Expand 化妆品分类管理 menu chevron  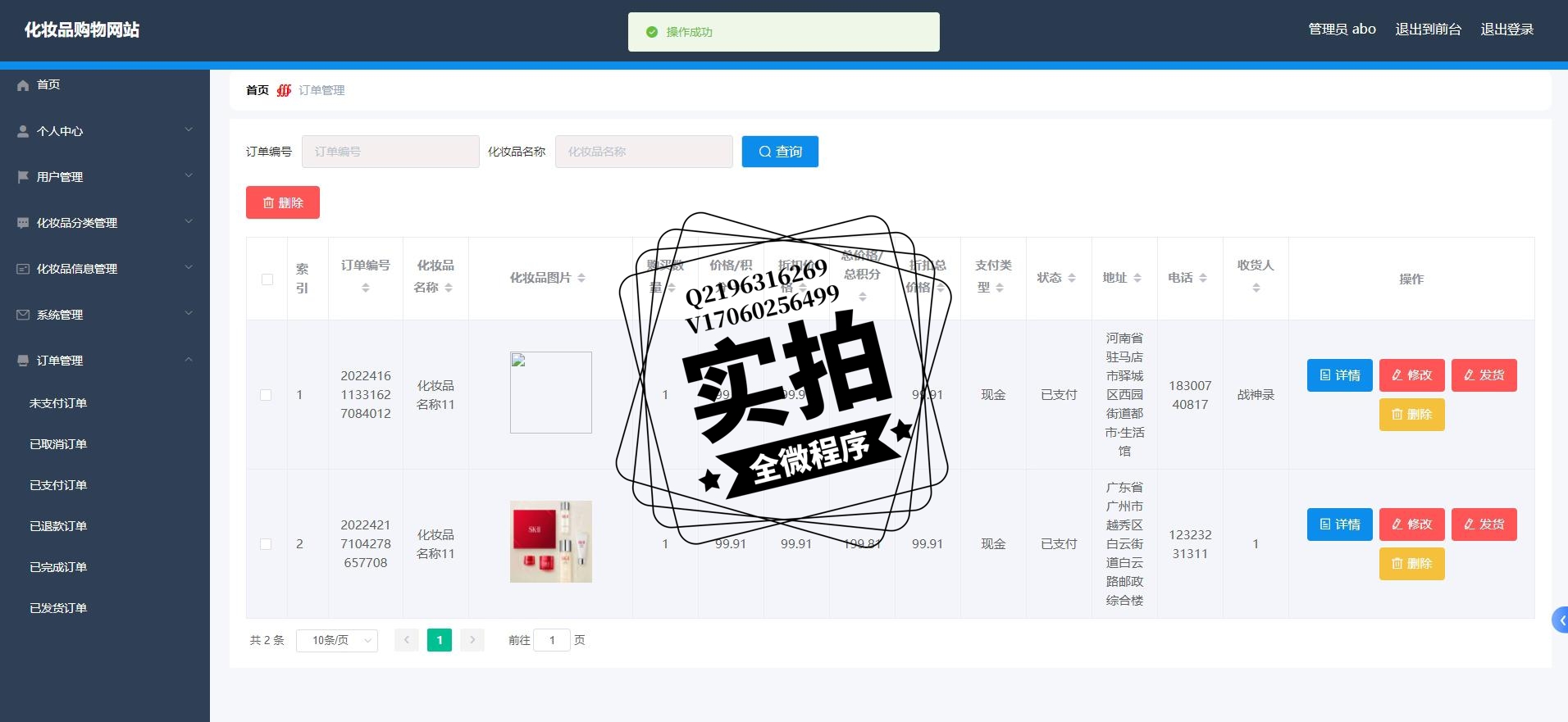(189, 222)
